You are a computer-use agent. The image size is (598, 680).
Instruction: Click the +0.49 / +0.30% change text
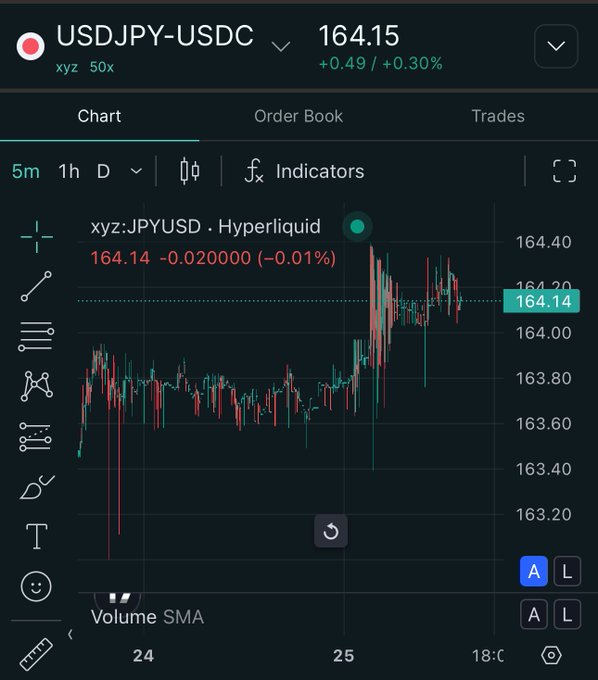(380, 64)
